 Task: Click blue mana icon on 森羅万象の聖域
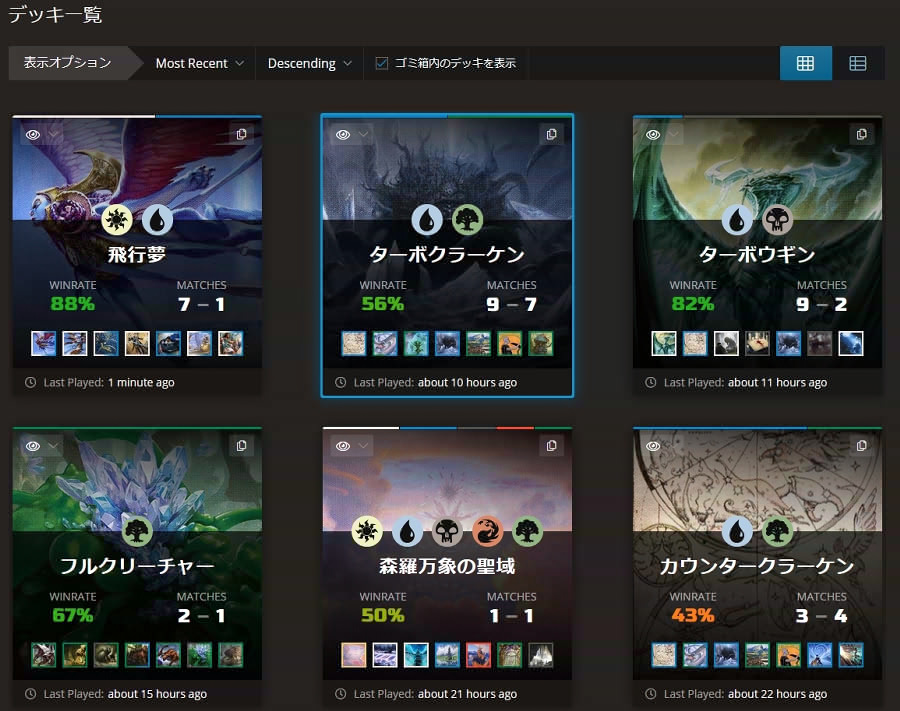tap(407, 531)
